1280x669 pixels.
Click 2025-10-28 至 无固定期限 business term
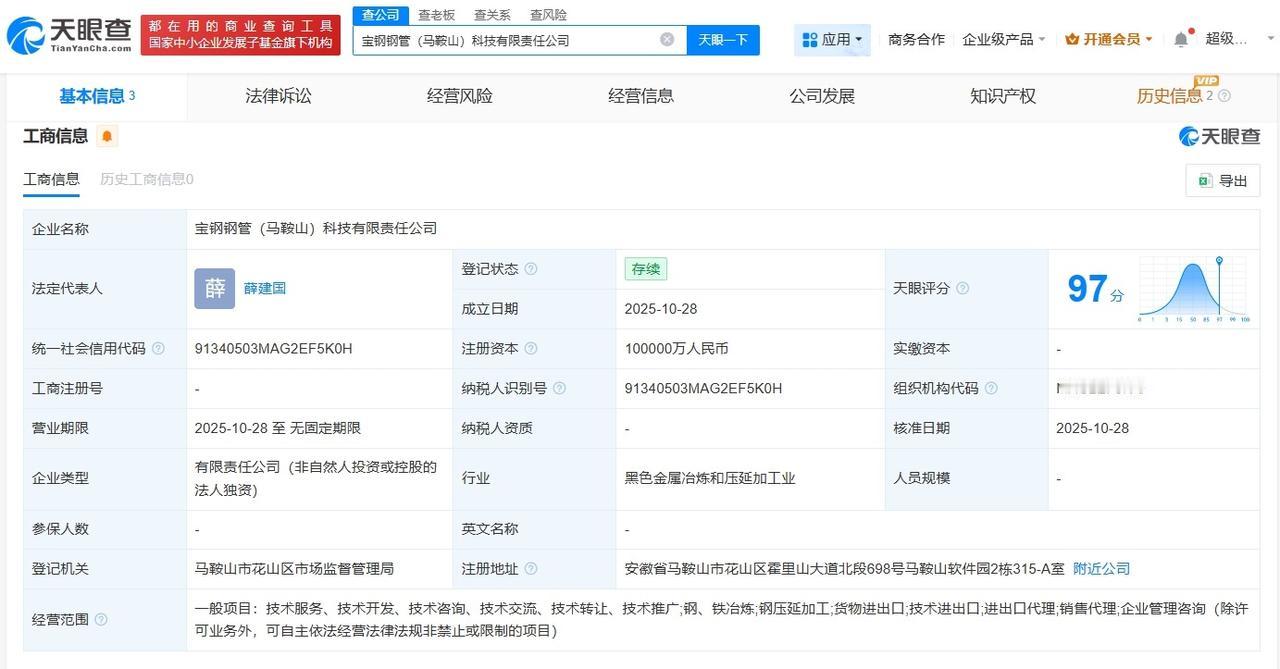(x=278, y=428)
